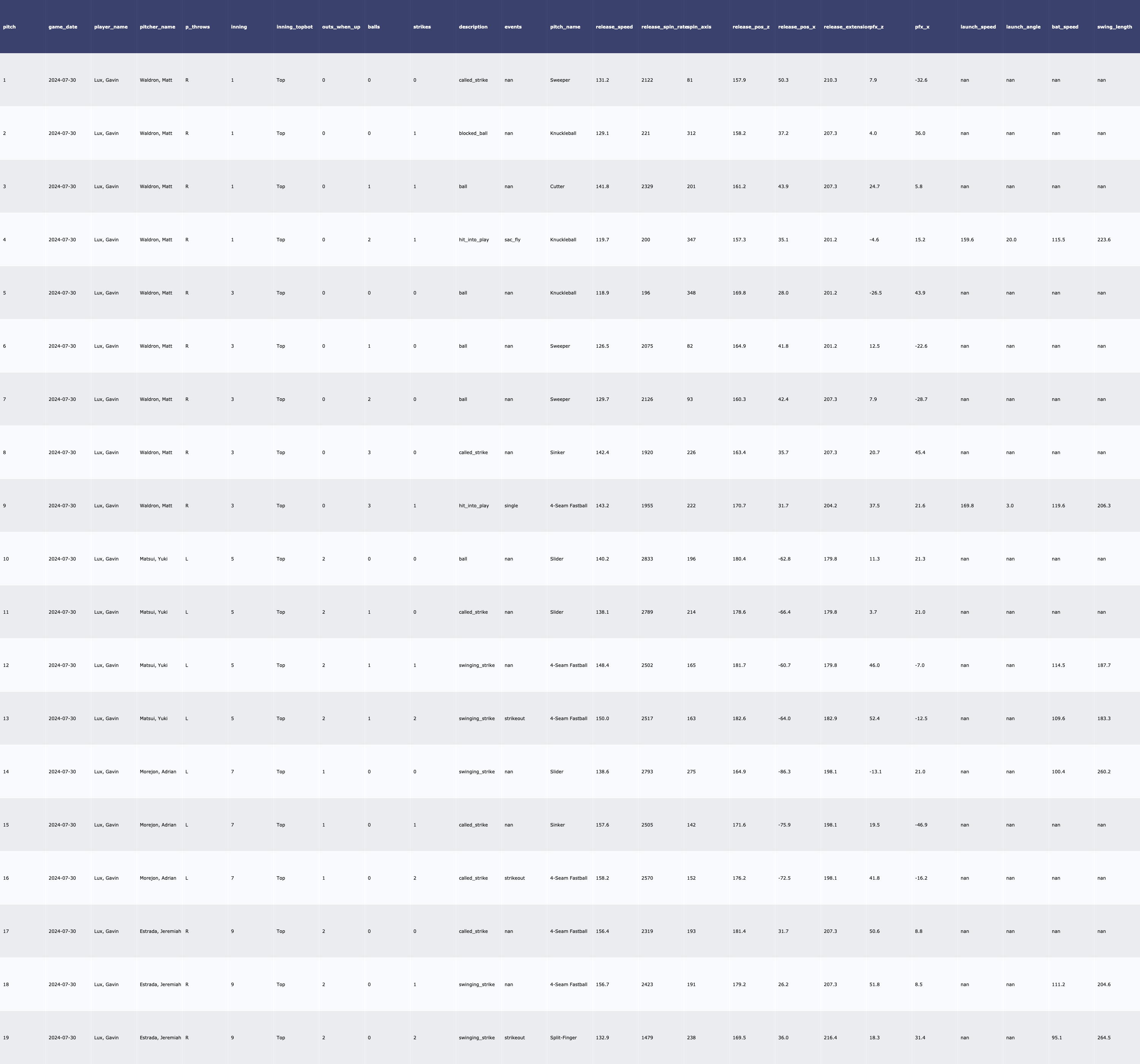Select pfx_x value -46.9
The width and height of the screenshot is (1140, 1064).
coord(921,825)
